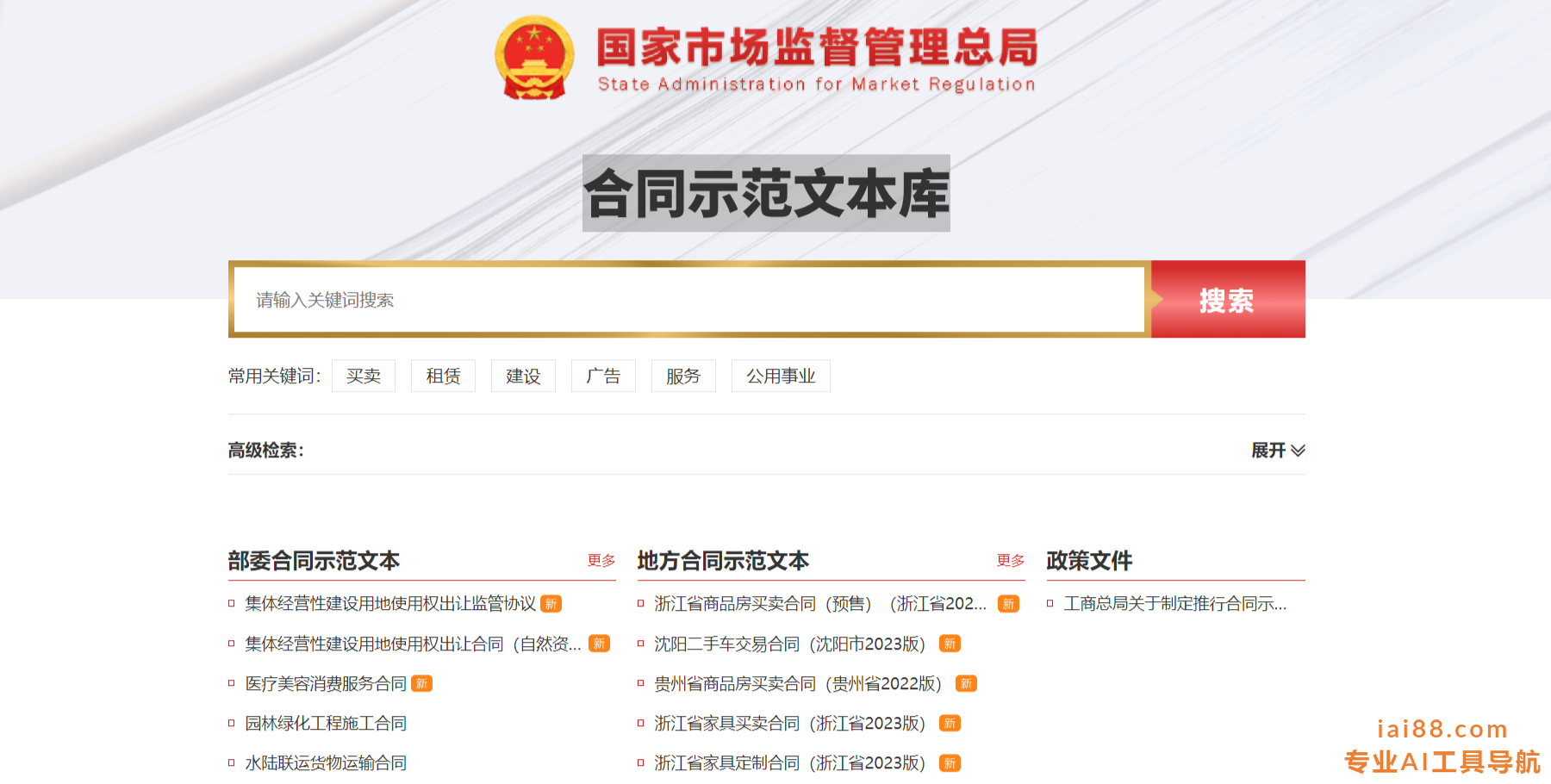The height and width of the screenshot is (784, 1551).
Task: Expand advanced search via 展开 chevron
Action: pos(1278,451)
